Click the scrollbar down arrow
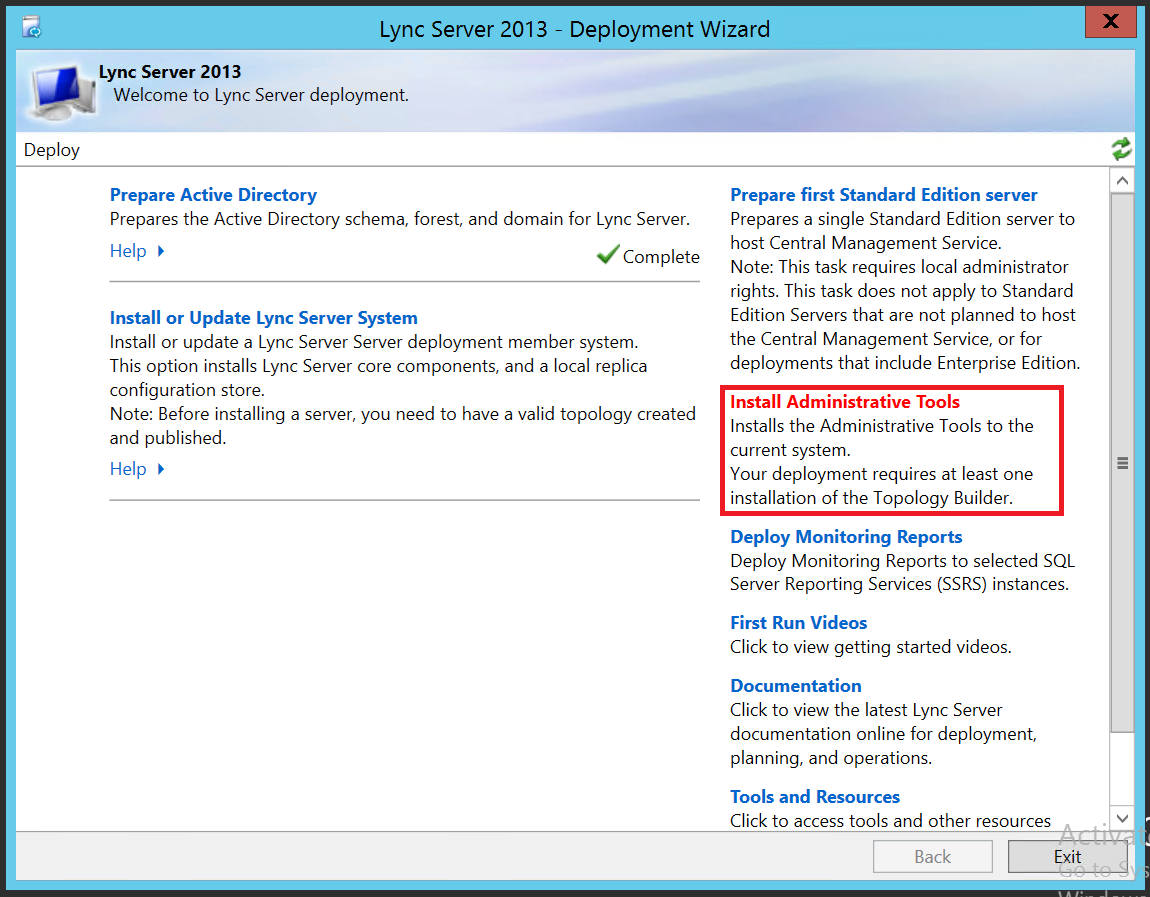 point(1121,818)
